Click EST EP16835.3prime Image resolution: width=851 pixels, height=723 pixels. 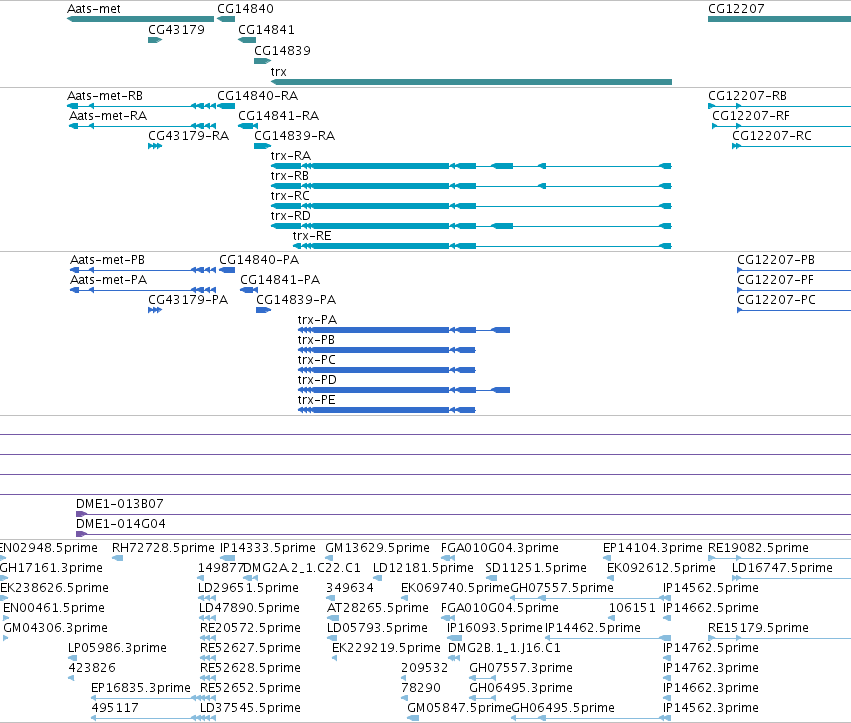coord(141,688)
